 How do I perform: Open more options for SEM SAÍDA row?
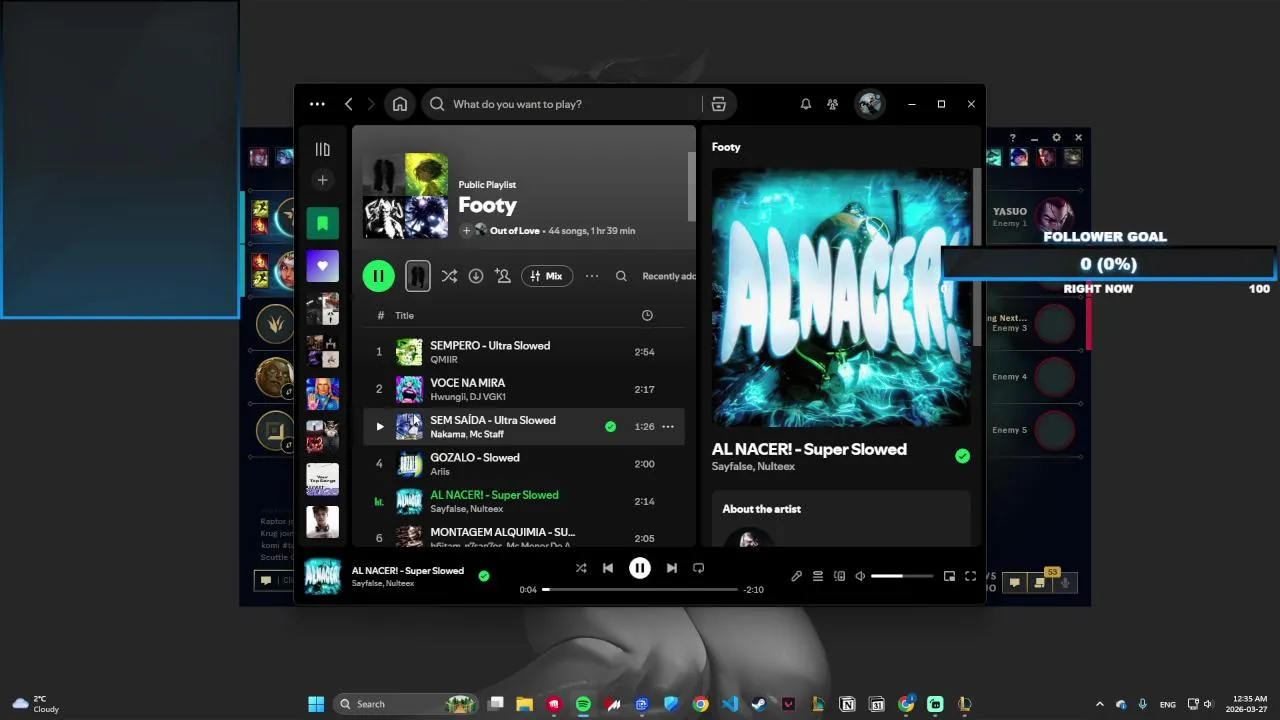click(x=668, y=427)
